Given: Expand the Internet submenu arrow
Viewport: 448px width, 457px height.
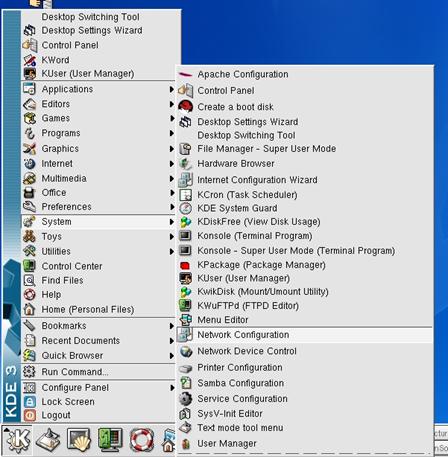Looking at the screenshot, I should pos(171,163).
